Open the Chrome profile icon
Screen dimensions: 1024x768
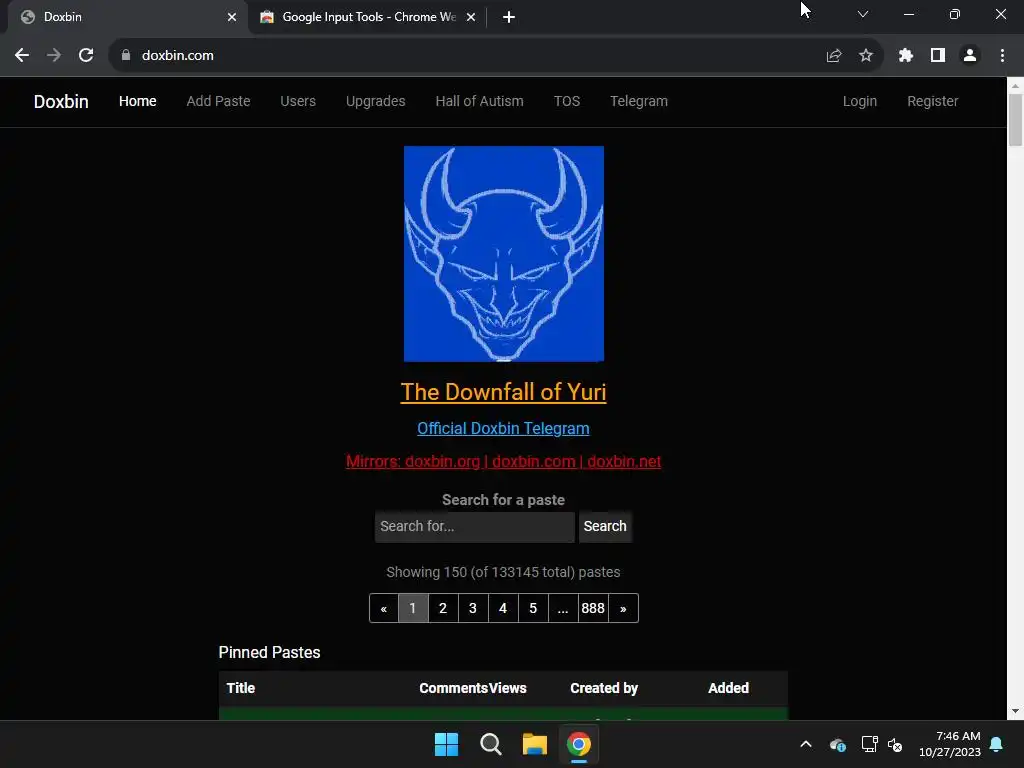(970, 56)
